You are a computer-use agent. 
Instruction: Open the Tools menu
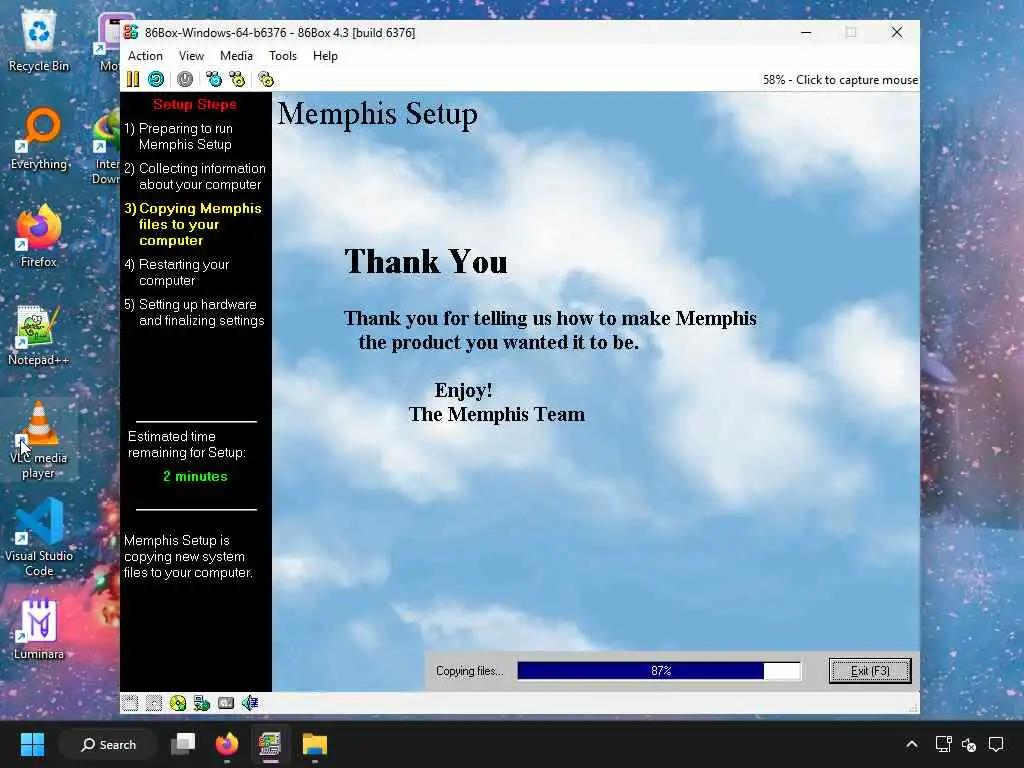click(283, 56)
